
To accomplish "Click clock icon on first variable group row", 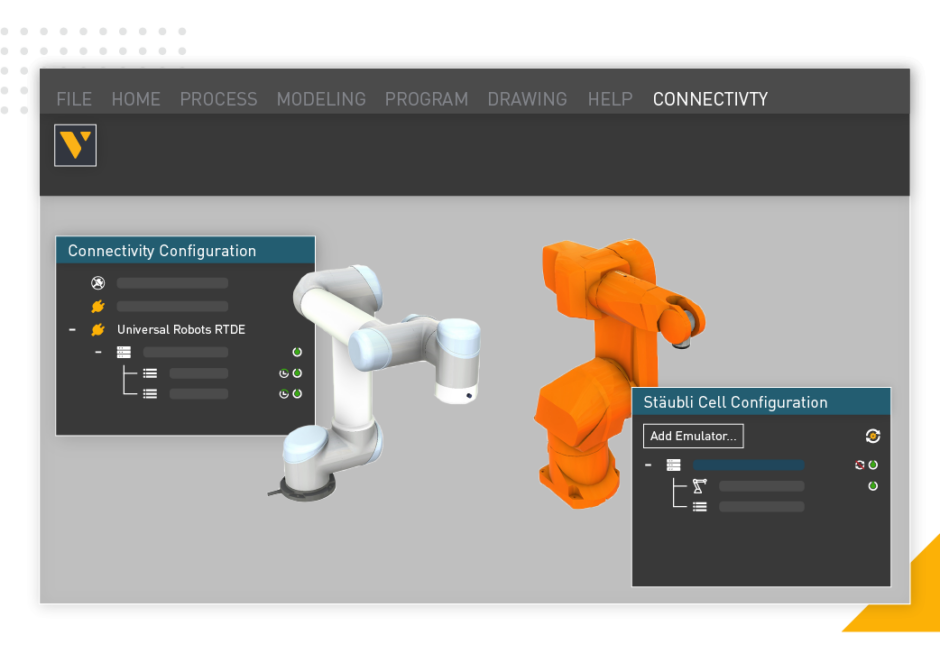I will pos(284,373).
